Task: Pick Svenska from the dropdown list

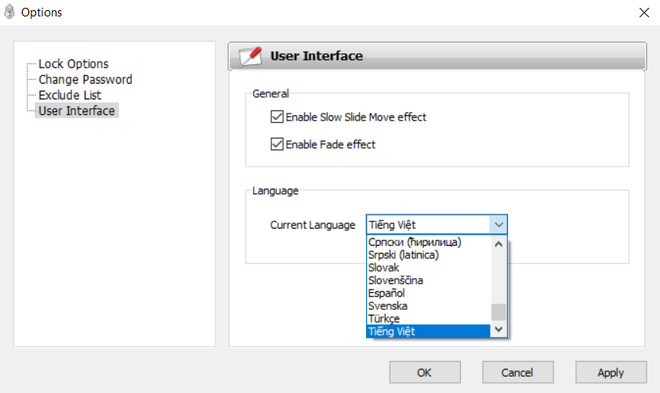Action: (428, 306)
